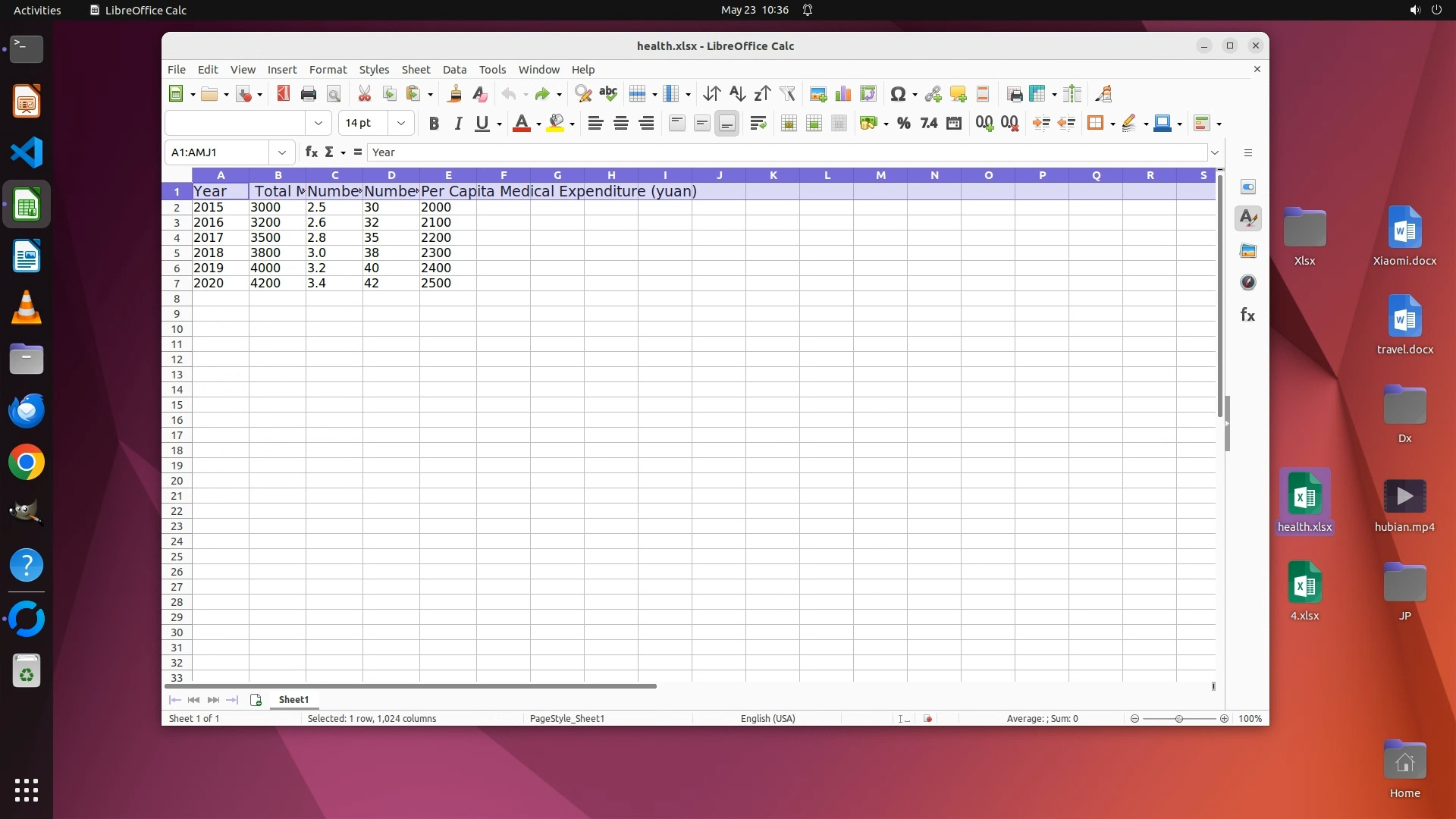The image size is (1456, 819).
Task: Open the font size dropdown
Action: click(401, 123)
